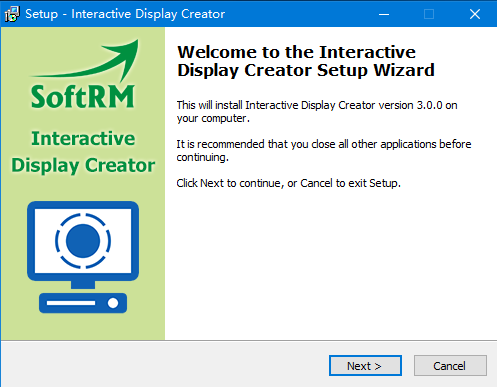Click the green sidebar banner panel
497x387 pixels.
(x=83, y=183)
